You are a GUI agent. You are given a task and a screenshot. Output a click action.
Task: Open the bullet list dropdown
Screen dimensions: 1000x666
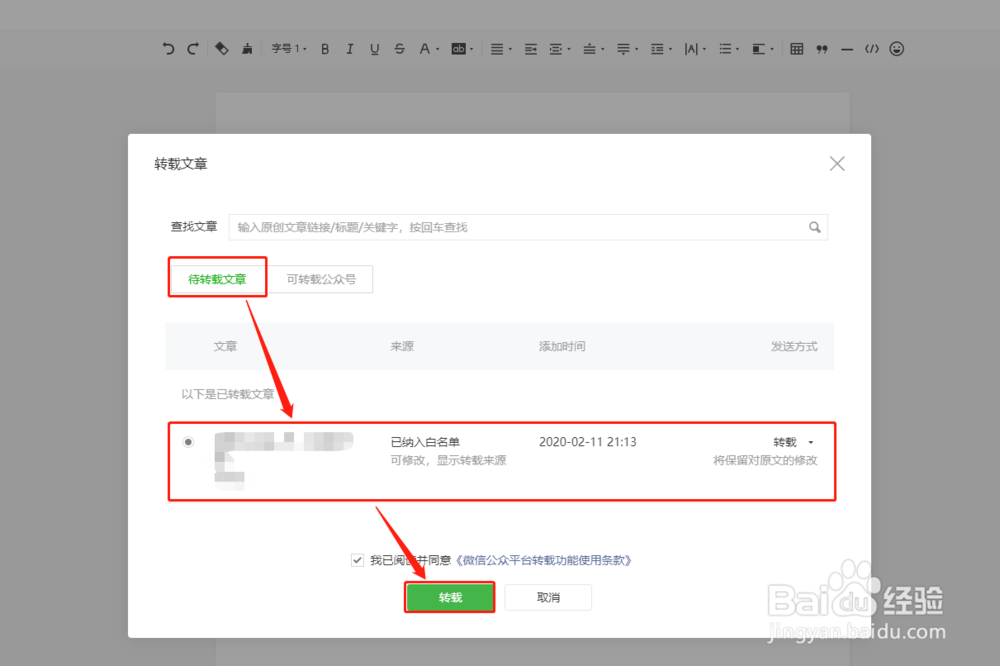point(729,49)
